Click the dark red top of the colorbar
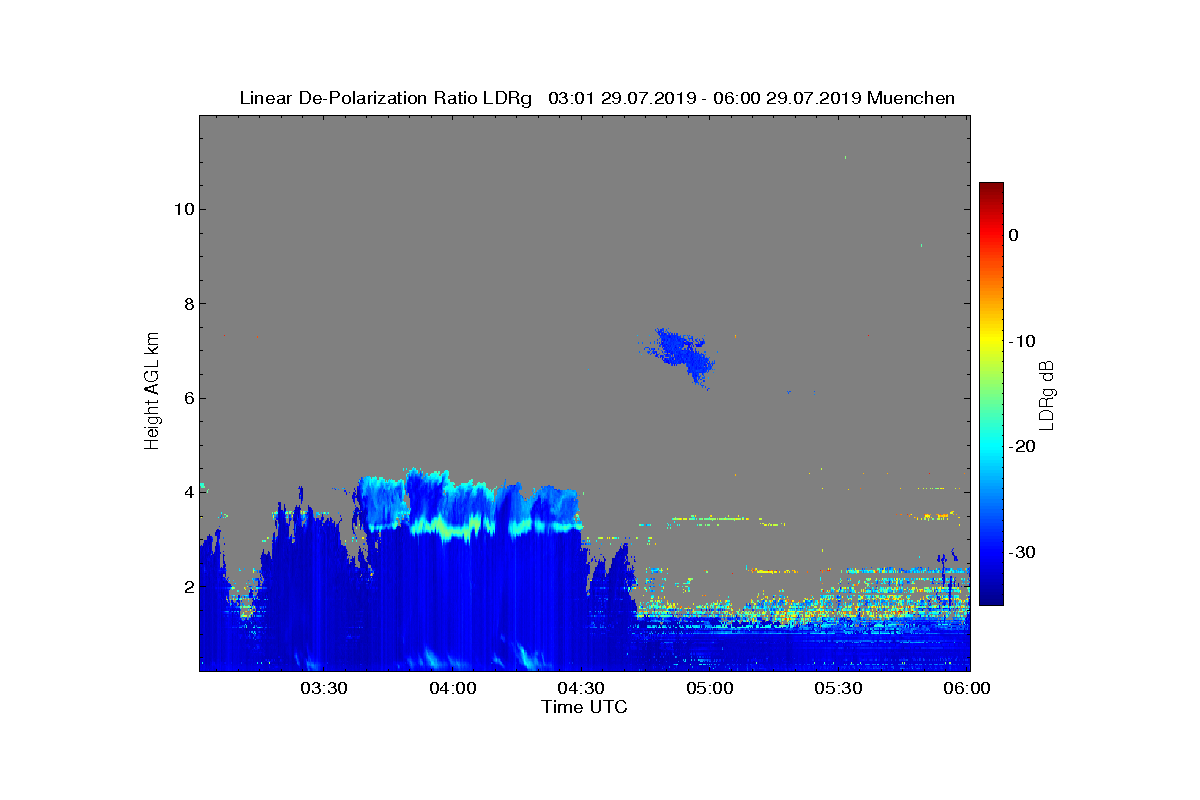The height and width of the screenshot is (800, 1200). point(991,188)
